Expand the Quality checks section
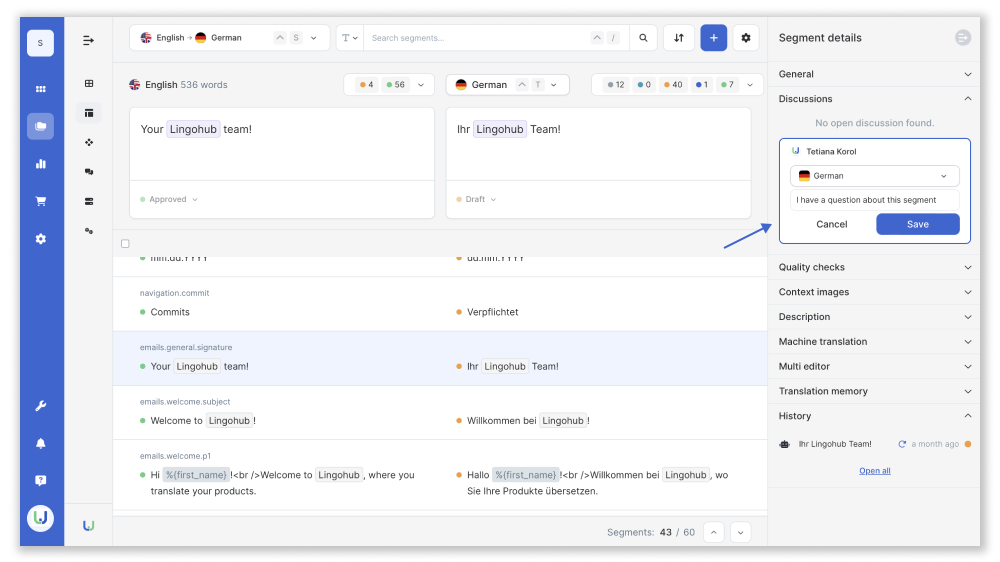Image resolution: width=1000 pixels, height=562 pixels. (874, 267)
